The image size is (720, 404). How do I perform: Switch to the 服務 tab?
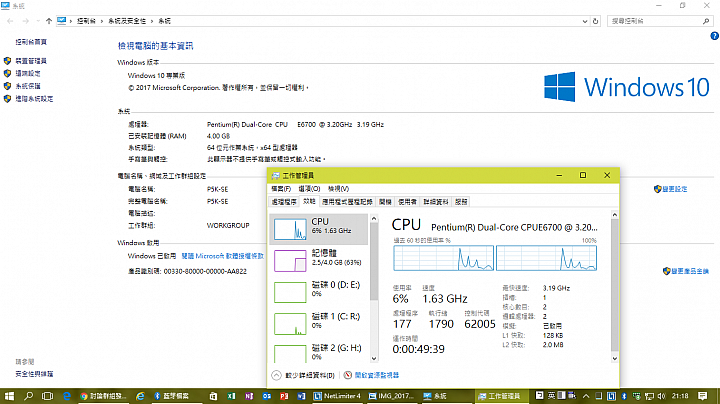pyautogui.click(x=461, y=202)
